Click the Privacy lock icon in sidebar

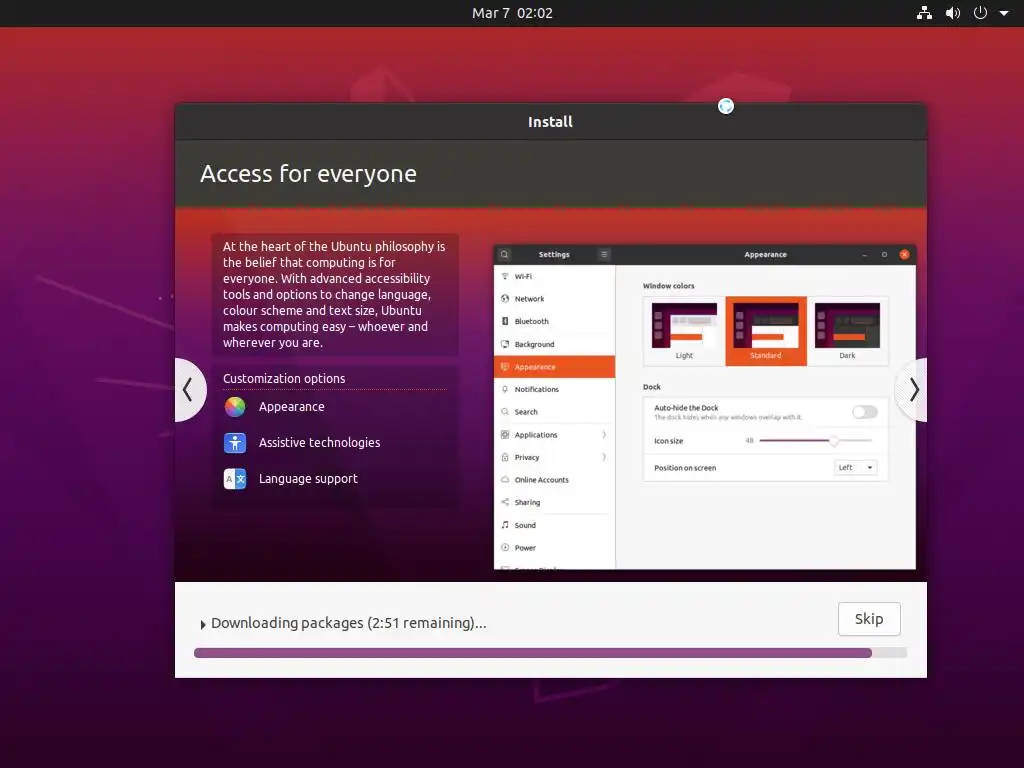(505, 457)
